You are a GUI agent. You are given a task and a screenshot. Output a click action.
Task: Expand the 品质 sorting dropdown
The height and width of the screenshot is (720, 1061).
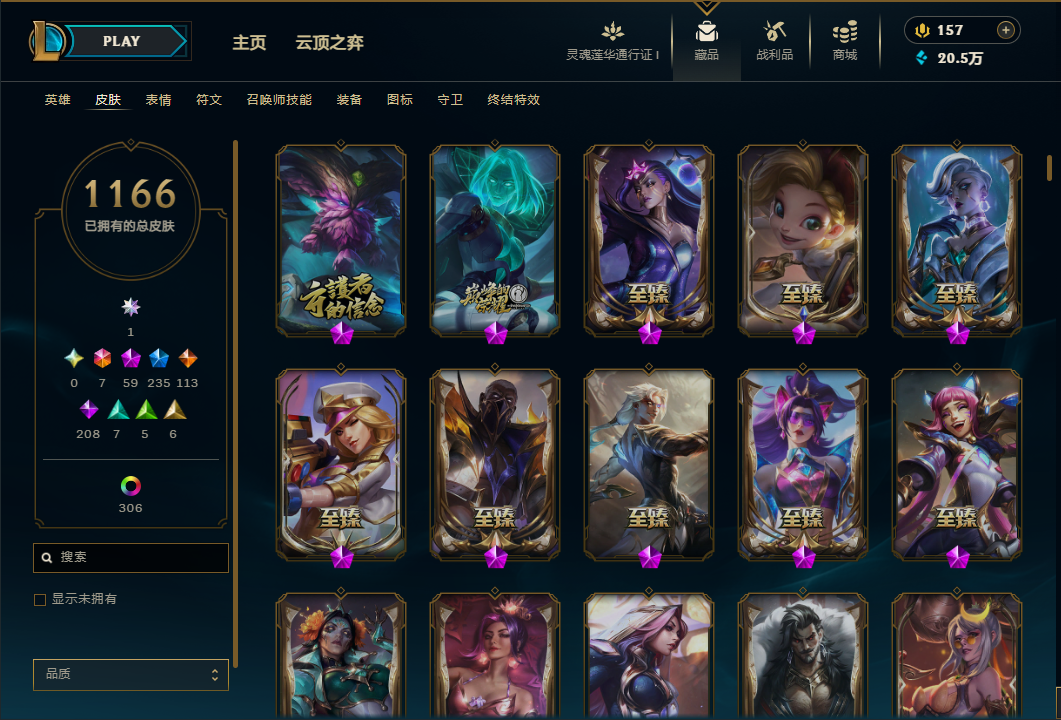(131, 674)
